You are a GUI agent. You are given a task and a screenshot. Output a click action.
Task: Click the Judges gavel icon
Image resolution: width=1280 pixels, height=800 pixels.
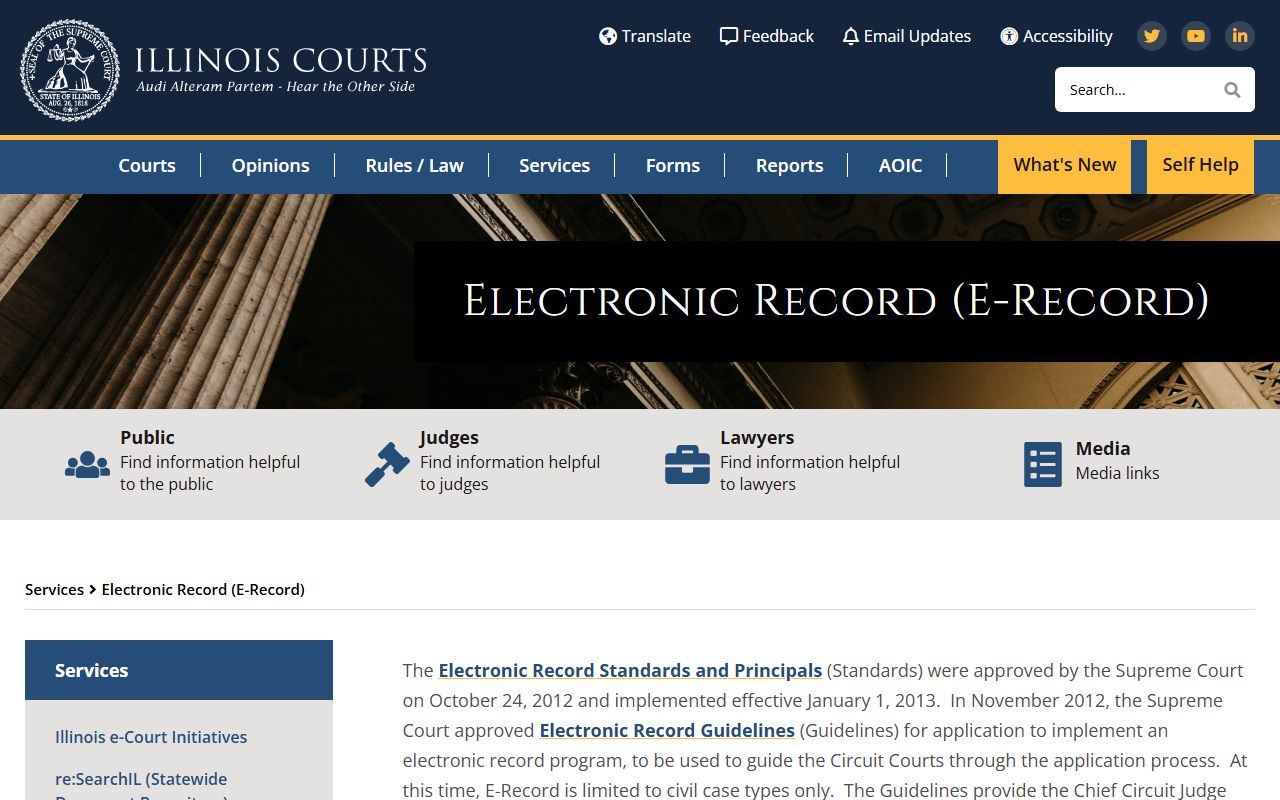[x=387, y=465]
